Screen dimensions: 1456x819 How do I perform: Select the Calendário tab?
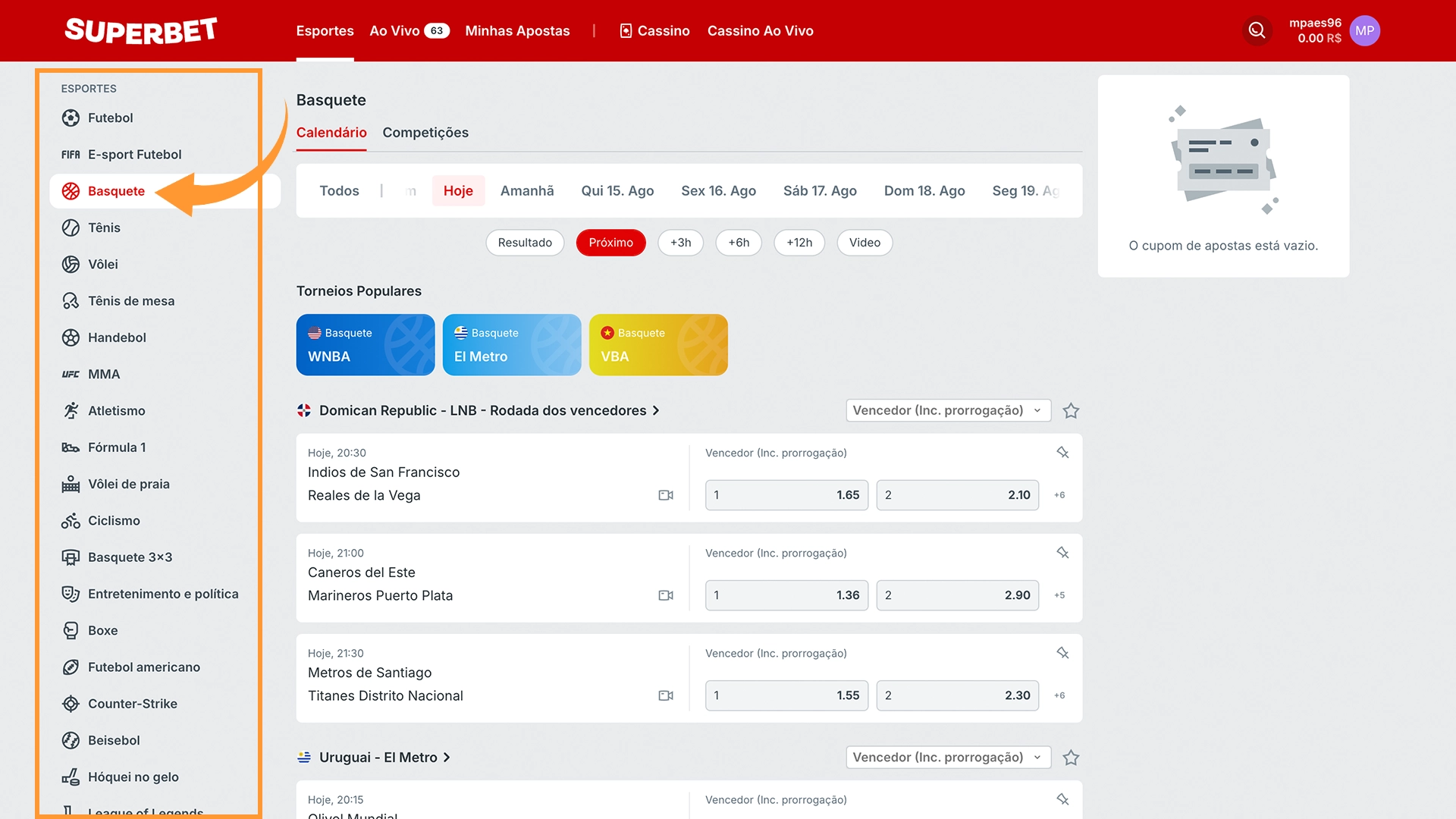pyautogui.click(x=331, y=133)
